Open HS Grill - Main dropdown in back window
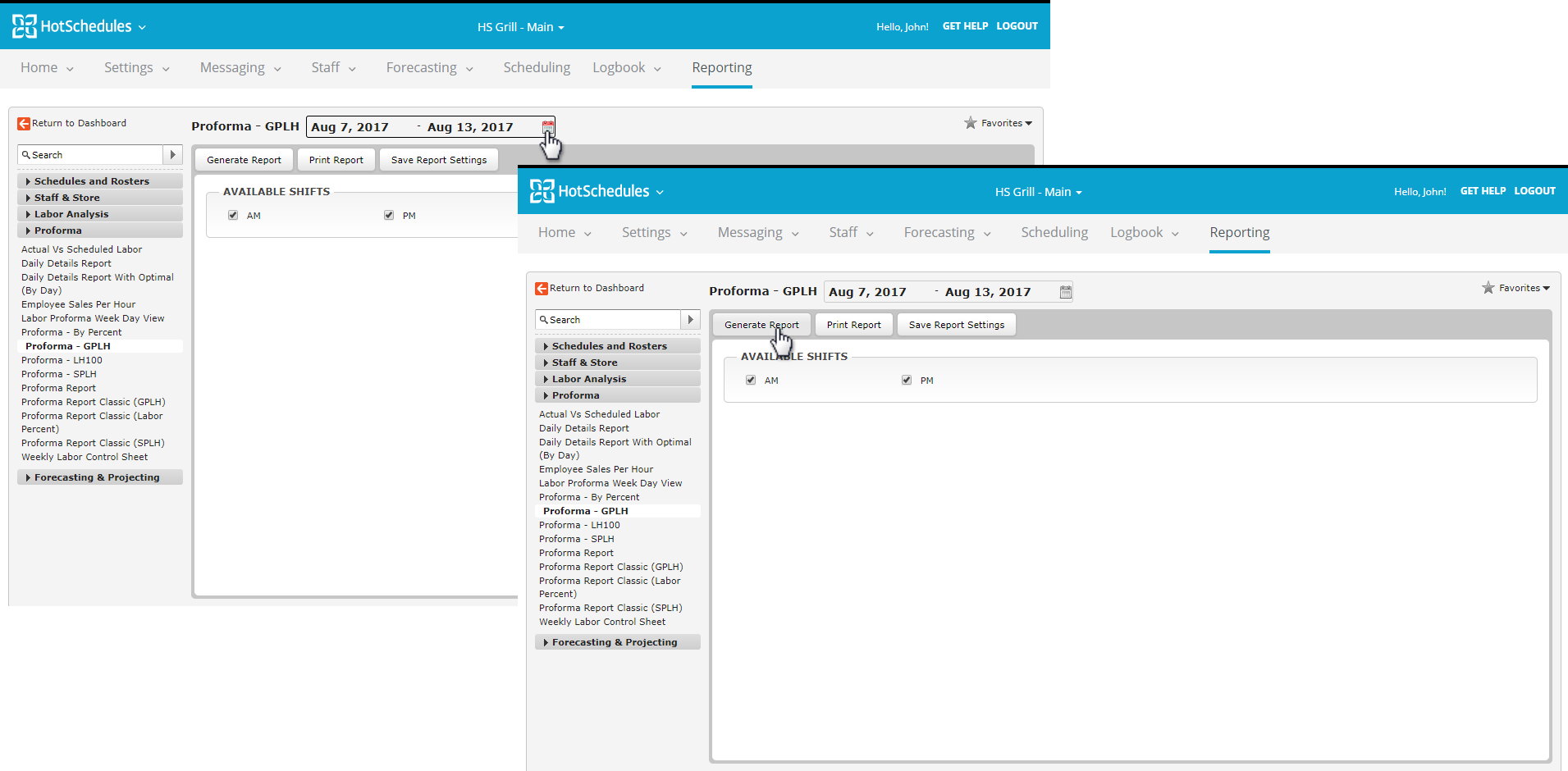The image size is (1568, 771). coord(521,27)
